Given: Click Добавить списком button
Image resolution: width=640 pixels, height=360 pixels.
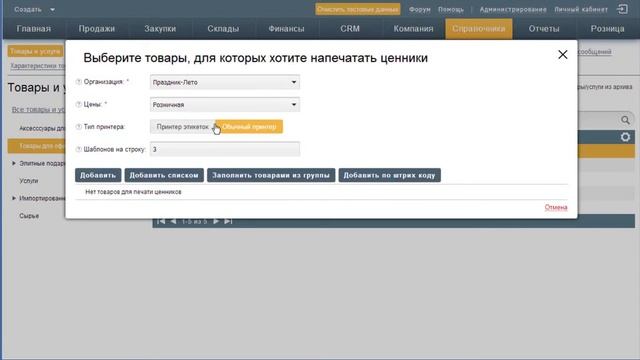Looking at the screenshot, I should click(164, 175).
